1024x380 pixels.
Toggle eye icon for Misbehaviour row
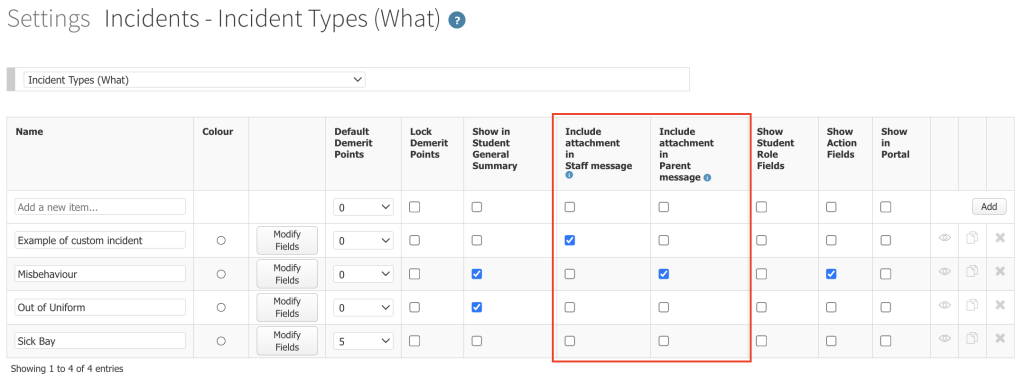tap(944, 272)
